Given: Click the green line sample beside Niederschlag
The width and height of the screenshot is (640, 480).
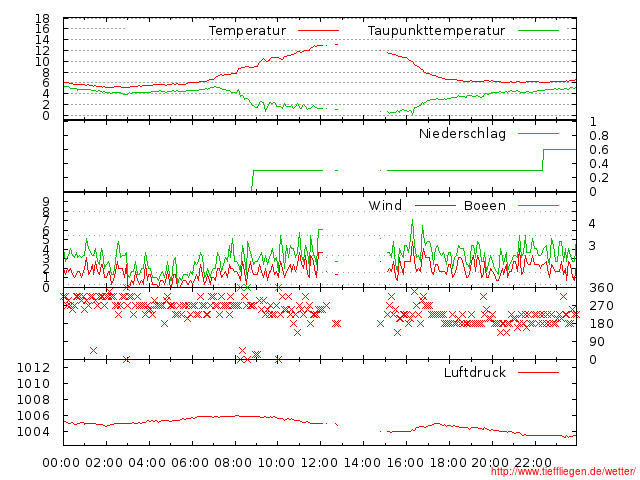Looking at the screenshot, I should point(538,133).
